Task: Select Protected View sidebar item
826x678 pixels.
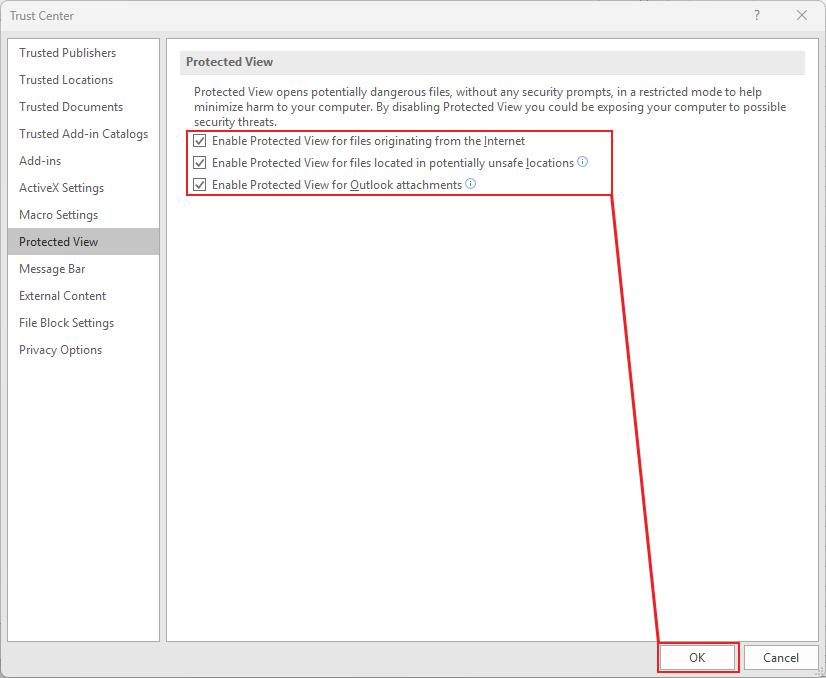Action: pyautogui.click(x=84, y=242)
